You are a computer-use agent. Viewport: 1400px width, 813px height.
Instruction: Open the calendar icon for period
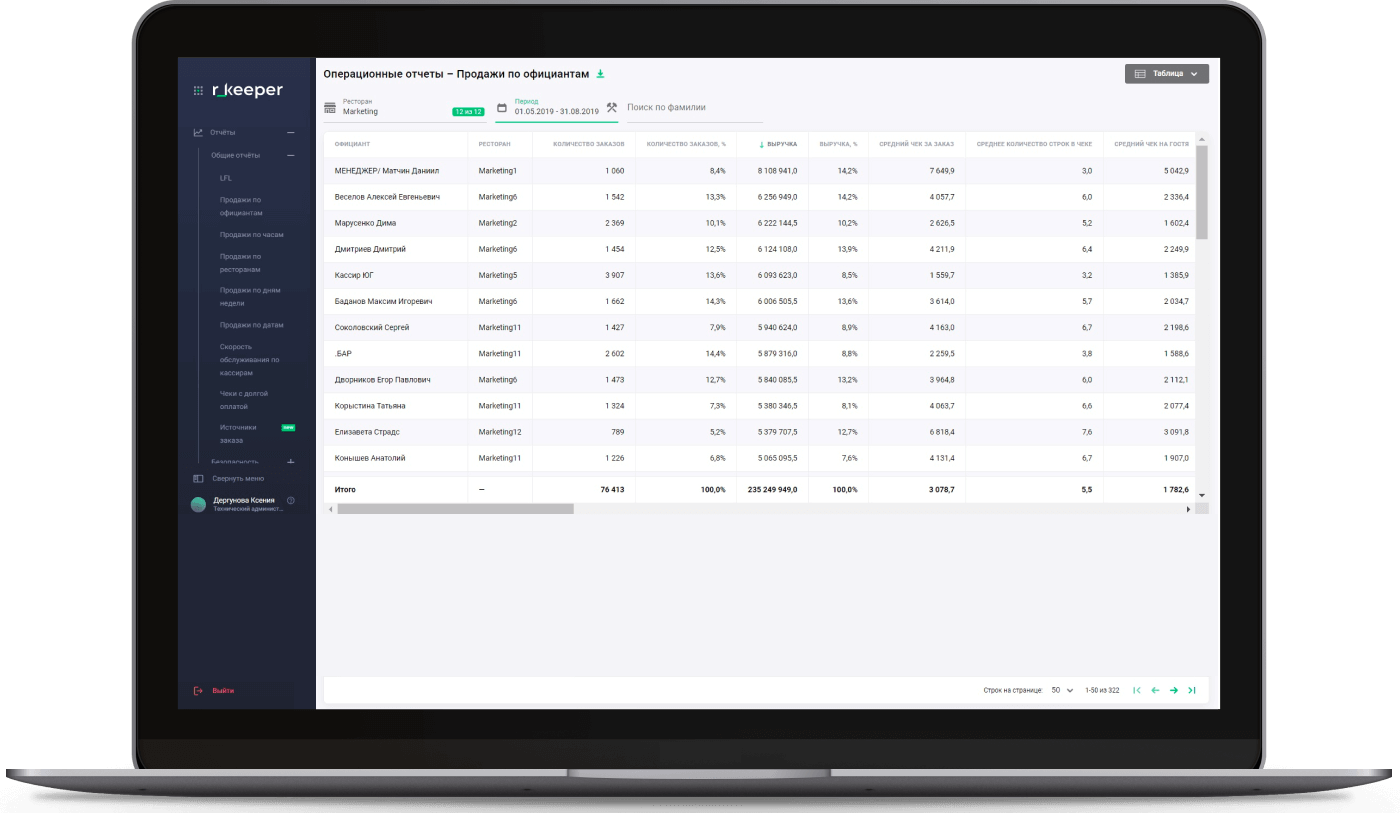point(502,107)
